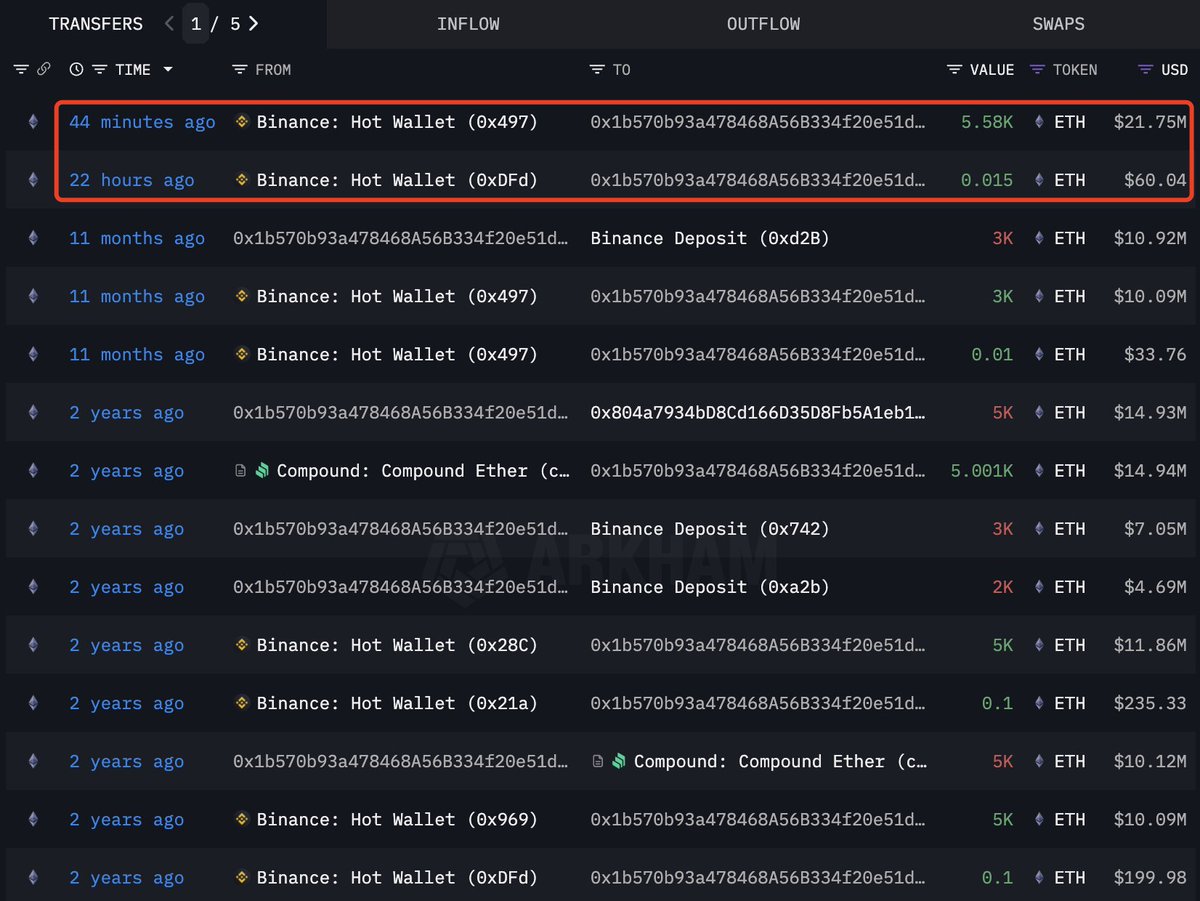The width and height of the screenshot is (1200, 901).
Task: Open the SWAPS tab
Action: (x=1058, y=24)
